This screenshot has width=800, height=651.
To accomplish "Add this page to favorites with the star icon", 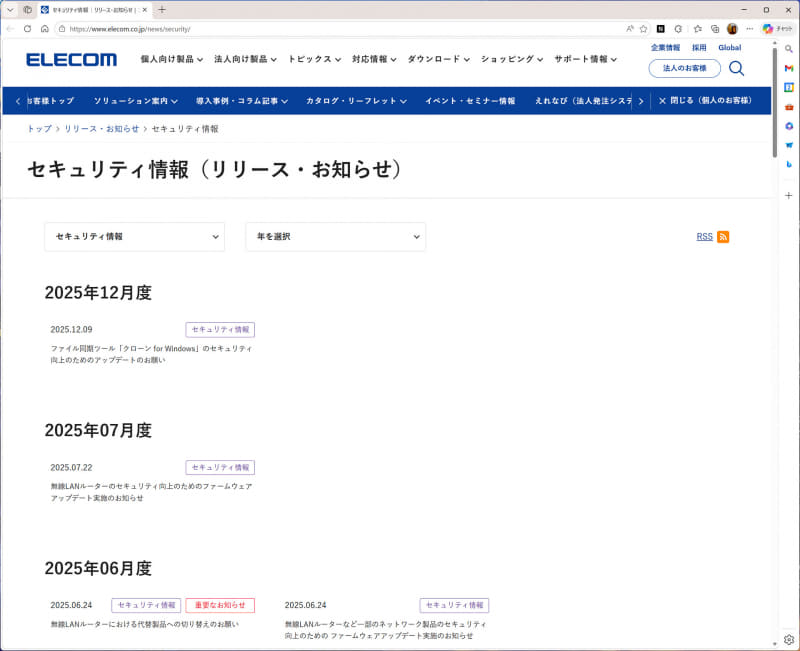I will click(643, 29).
